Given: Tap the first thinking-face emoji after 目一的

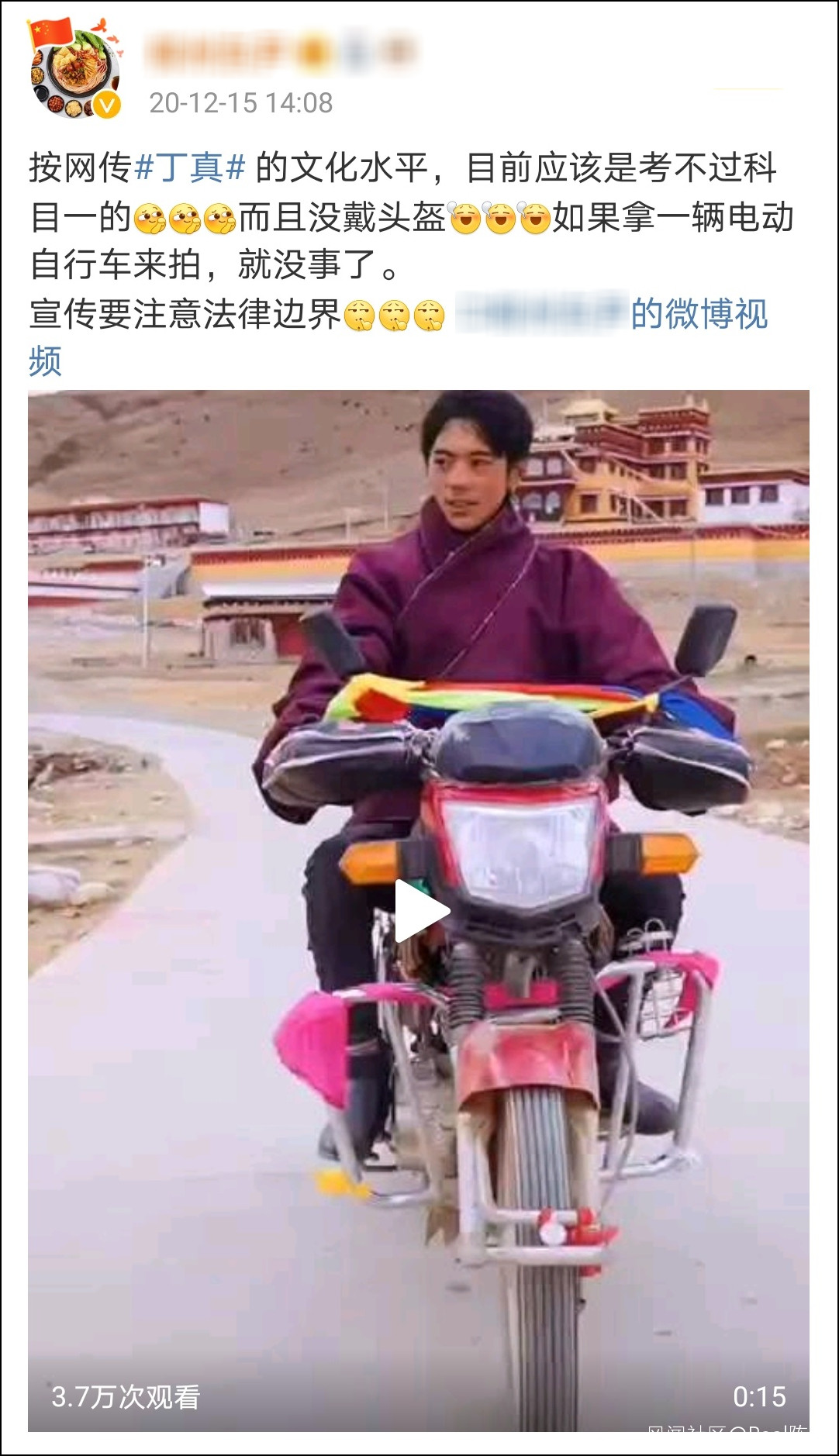Looking at the screenshot, I should (150, 218).
